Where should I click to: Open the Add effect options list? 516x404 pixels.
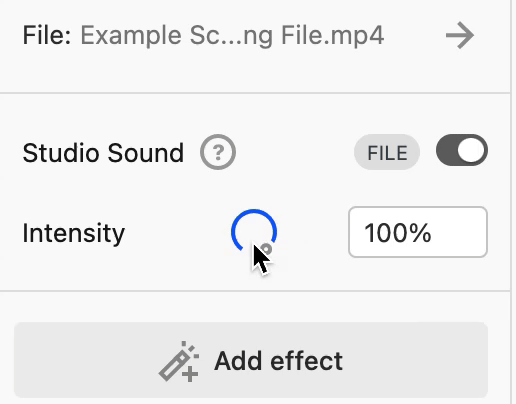pyautogui.click(x=251, y=360)
